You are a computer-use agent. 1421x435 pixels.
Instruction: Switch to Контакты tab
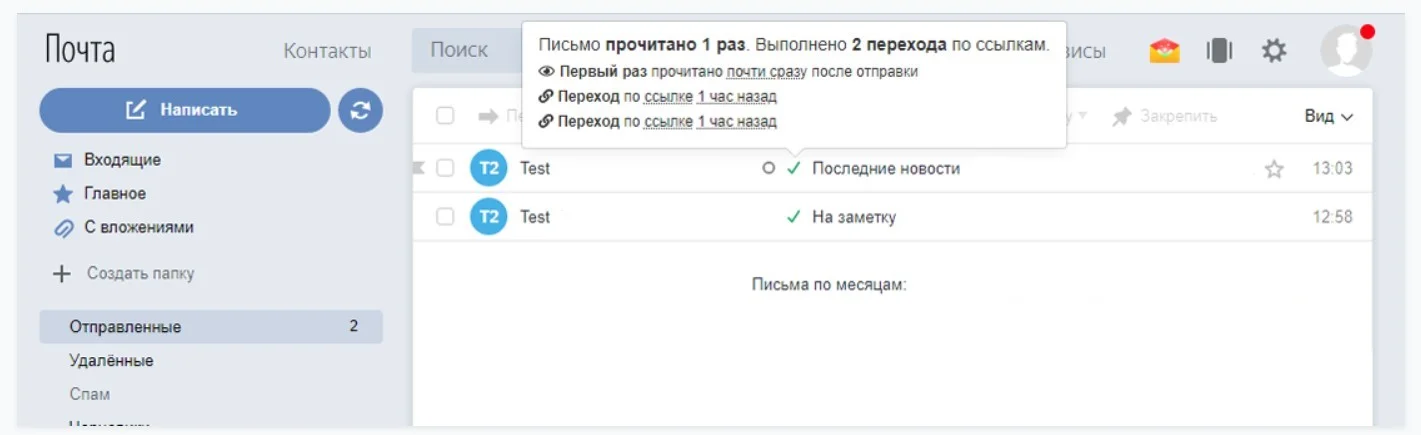click(x=327, y=51)
